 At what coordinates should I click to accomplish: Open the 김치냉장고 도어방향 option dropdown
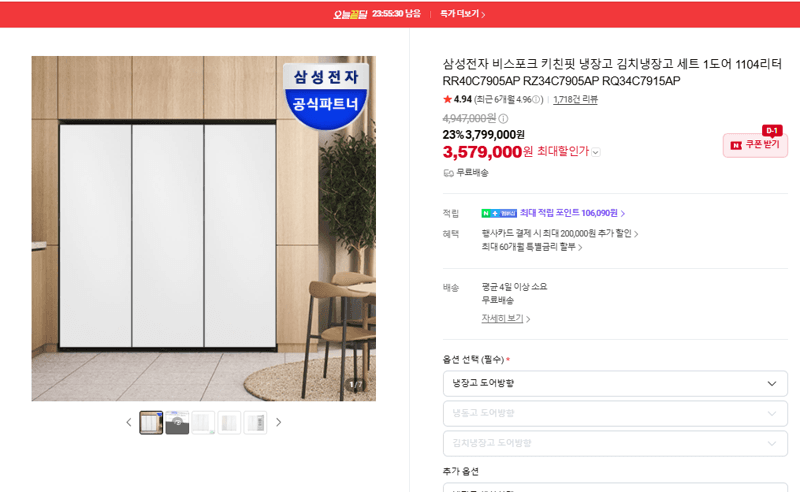[x=615, y=444]
